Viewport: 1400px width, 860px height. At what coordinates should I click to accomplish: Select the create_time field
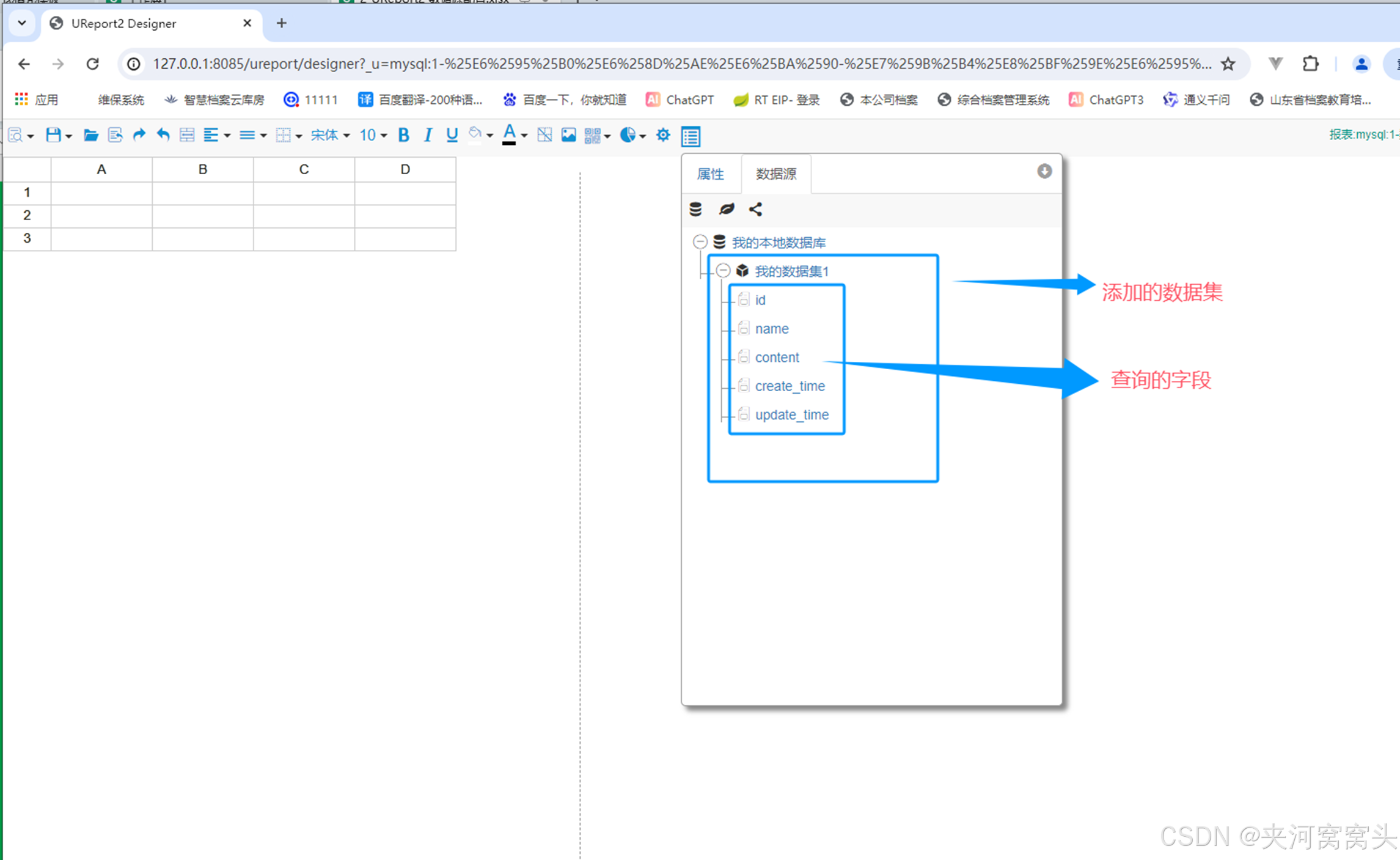coord(790,386)
